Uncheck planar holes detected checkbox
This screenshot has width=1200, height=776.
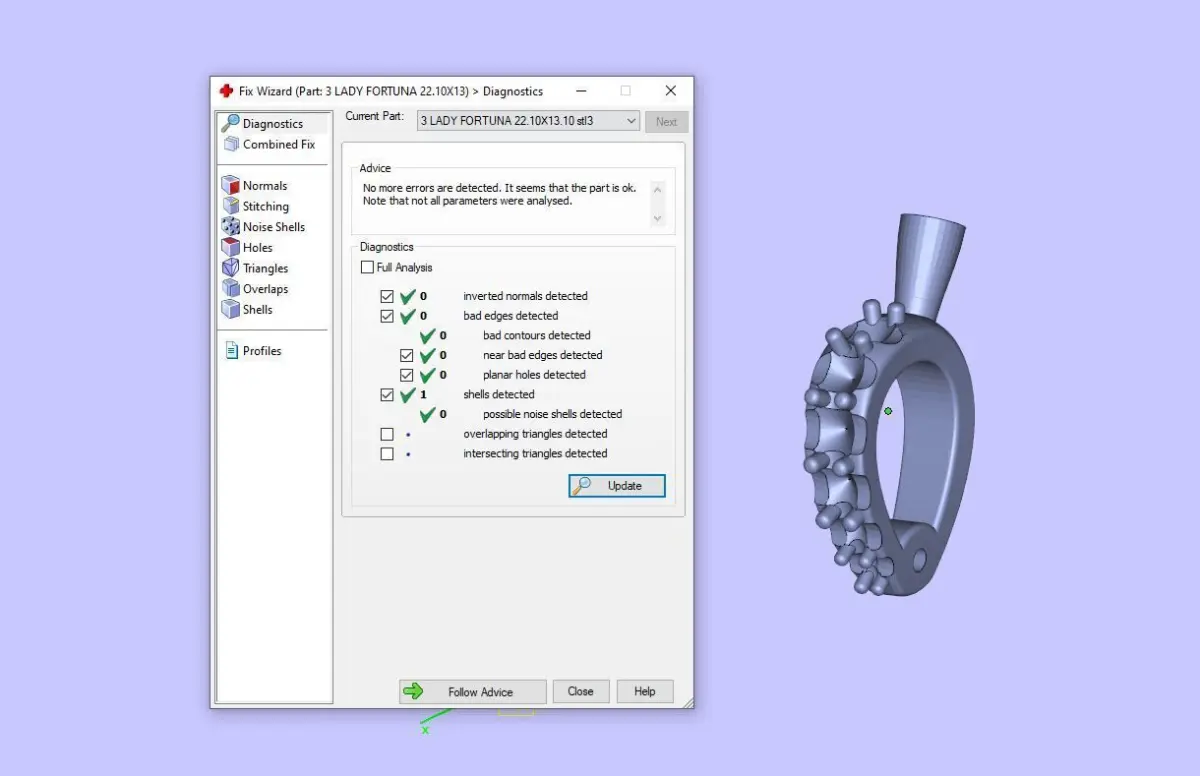407,375
